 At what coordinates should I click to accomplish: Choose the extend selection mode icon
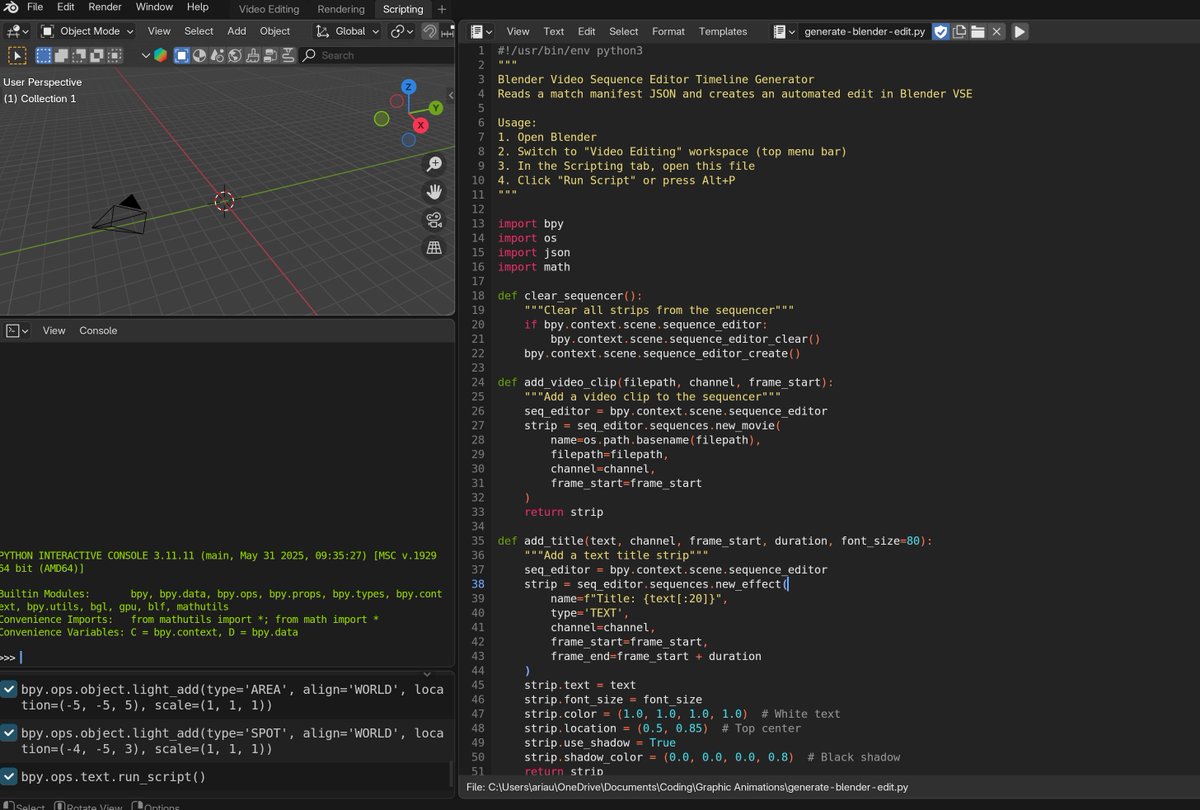coord(62,56)
